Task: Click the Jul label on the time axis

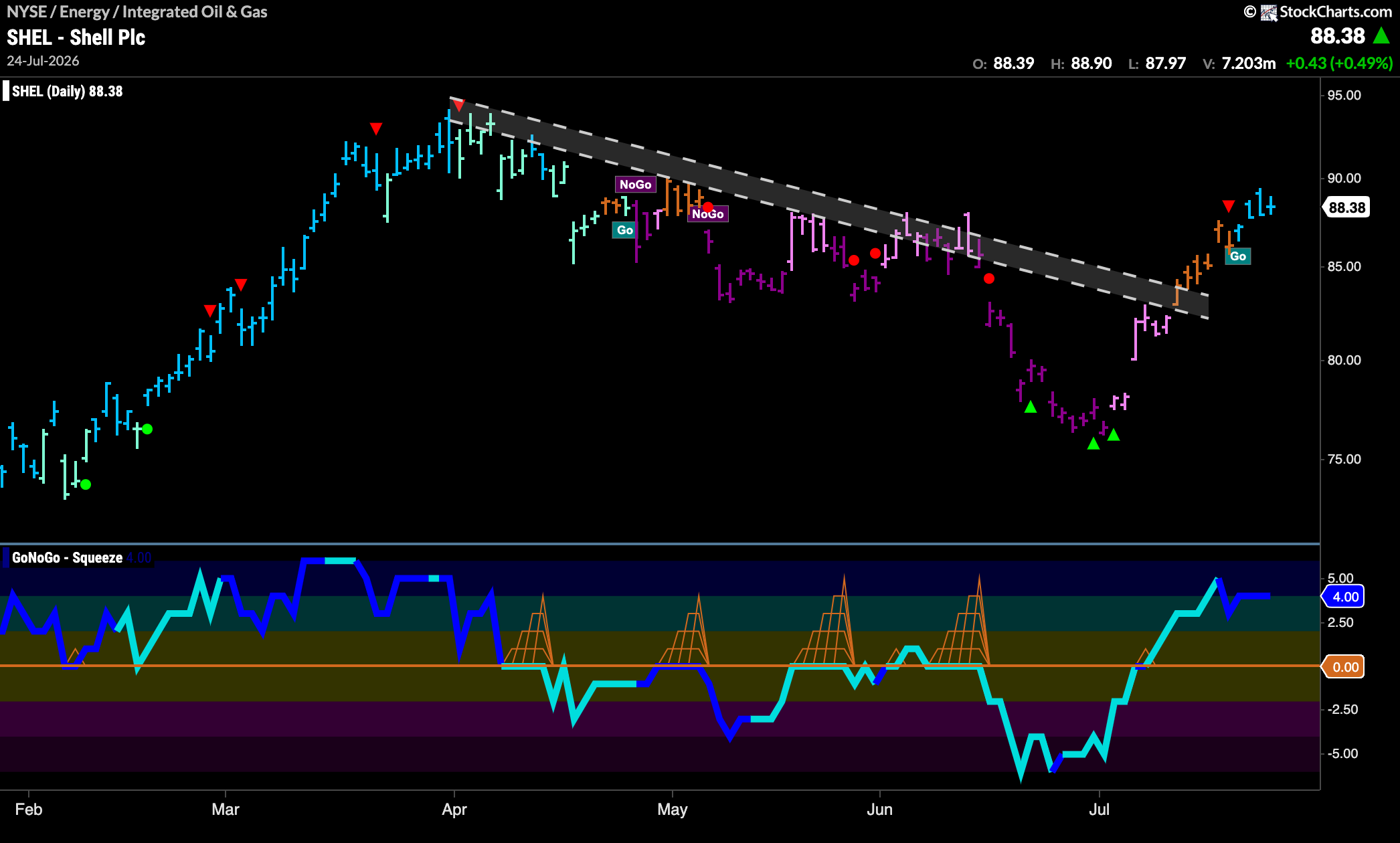Action: click(1099, 810)
